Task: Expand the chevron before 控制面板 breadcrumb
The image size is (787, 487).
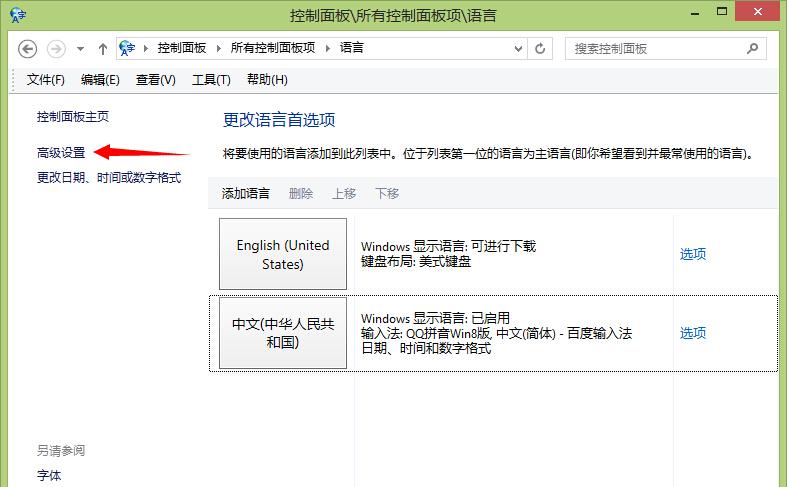Action: click(x=146, y=48)
